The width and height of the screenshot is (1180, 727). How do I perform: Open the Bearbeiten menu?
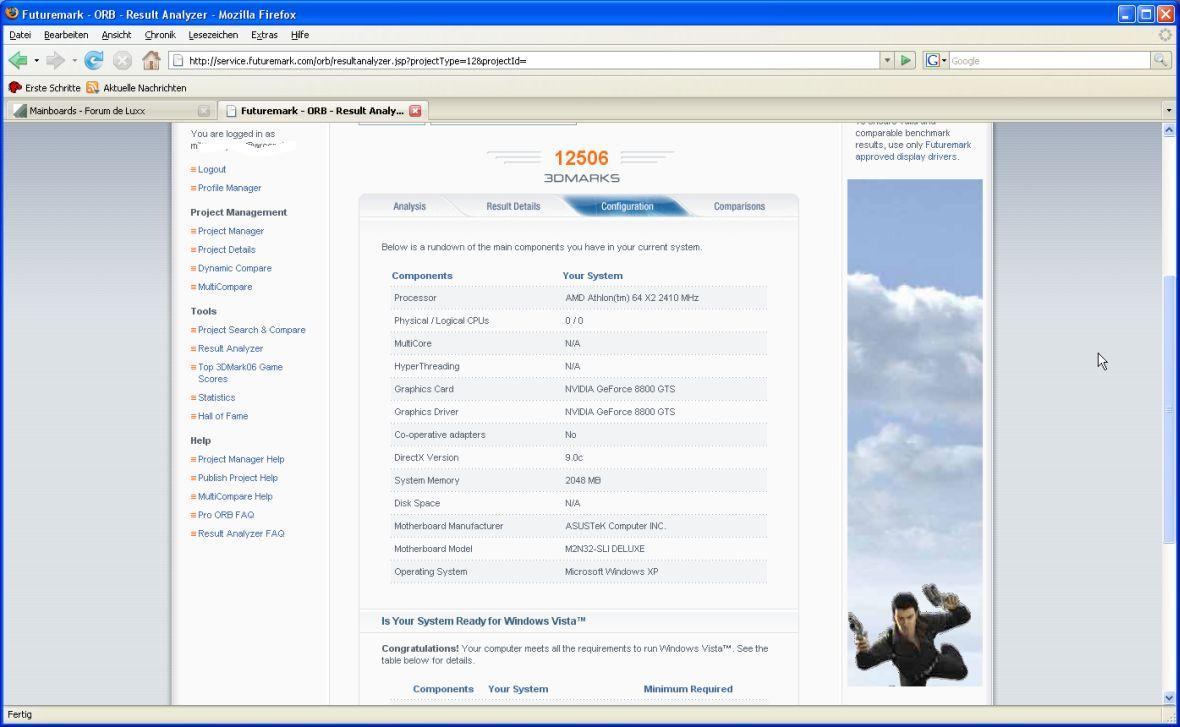[66, 35]
